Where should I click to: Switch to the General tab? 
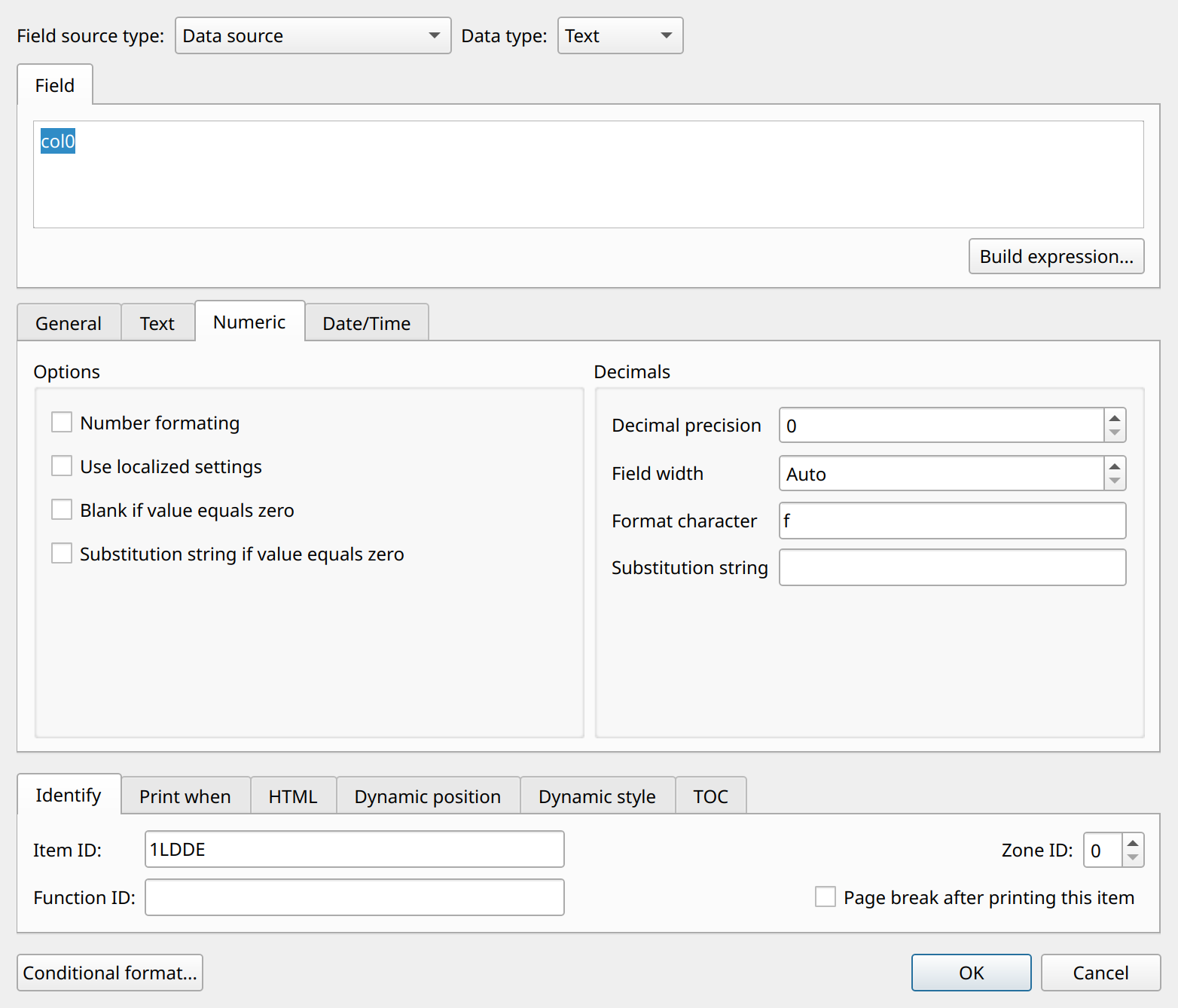coord(69,322)
